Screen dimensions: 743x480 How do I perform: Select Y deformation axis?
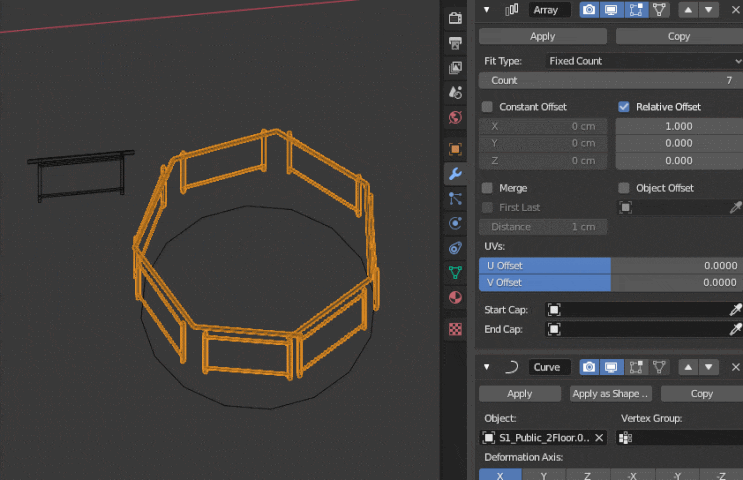544,475
